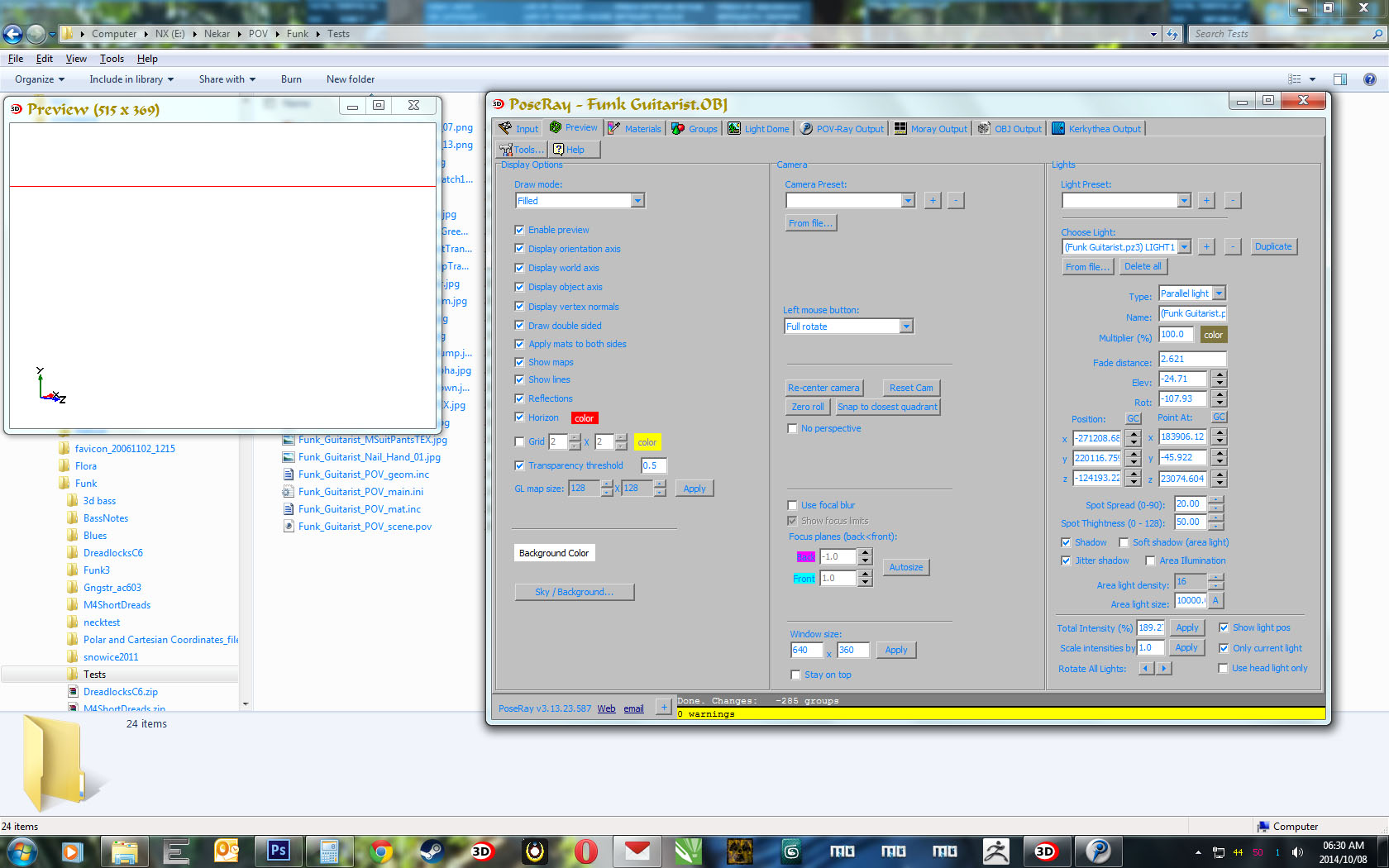This screenshot has width=1389, height=868.
Task: Open Kerkythea Output tab icon
Action: tap(1058, 129)
